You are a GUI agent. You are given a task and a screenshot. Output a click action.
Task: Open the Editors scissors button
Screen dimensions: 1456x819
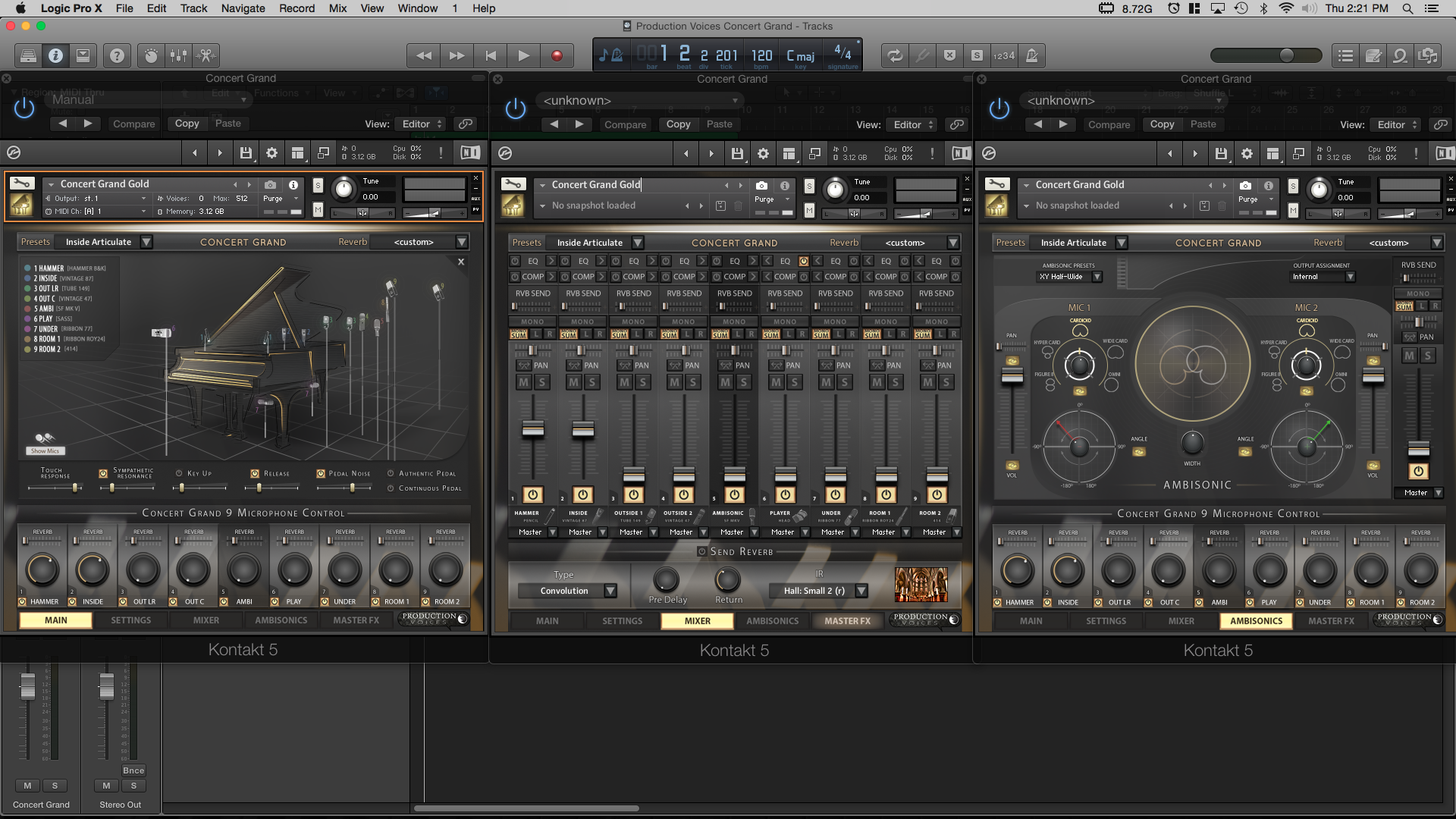click(206, 55)
